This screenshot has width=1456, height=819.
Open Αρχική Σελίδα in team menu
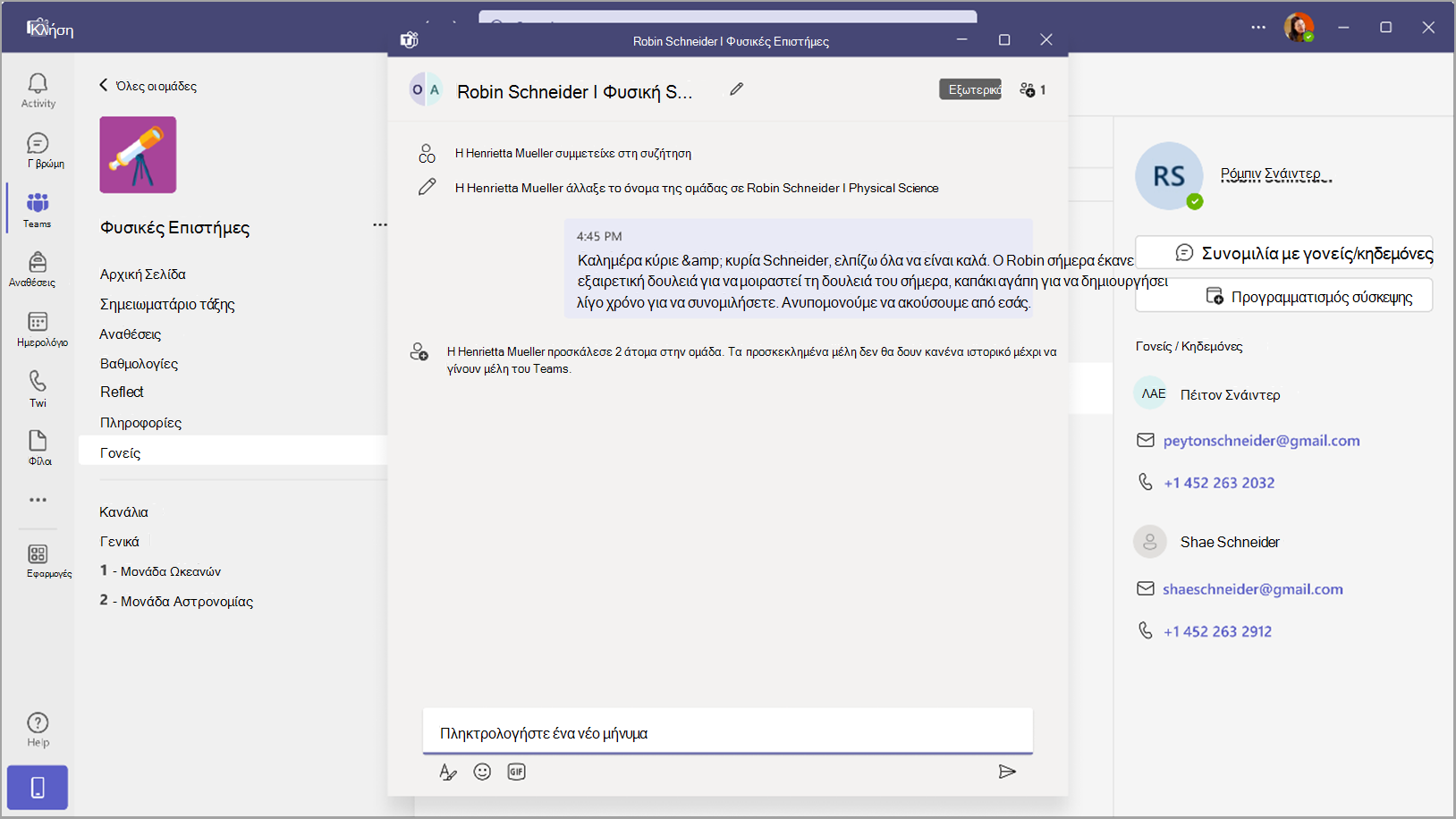coord(143,274)
